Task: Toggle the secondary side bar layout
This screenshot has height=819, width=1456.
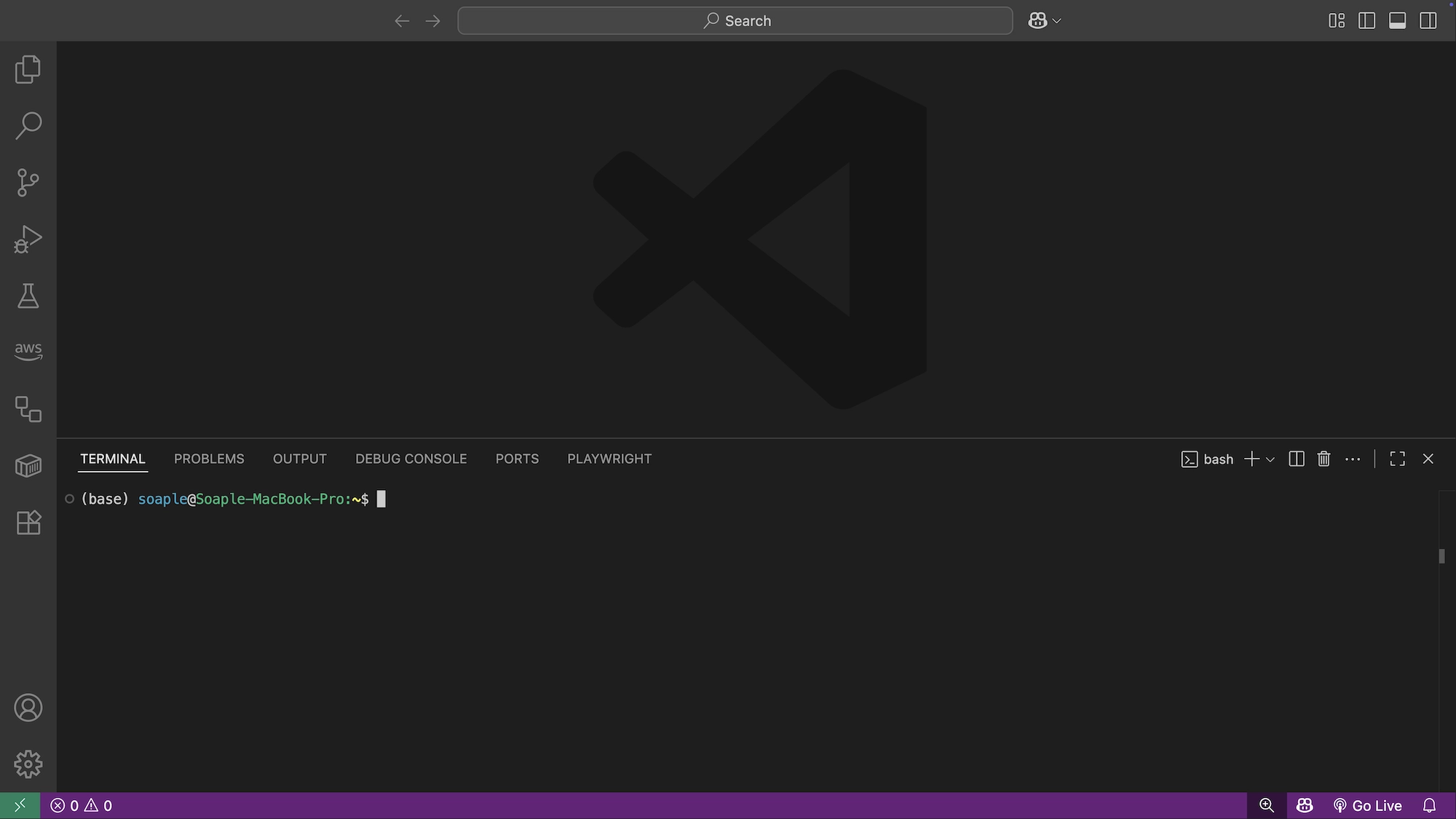Action: click(x=1428, y=20)
